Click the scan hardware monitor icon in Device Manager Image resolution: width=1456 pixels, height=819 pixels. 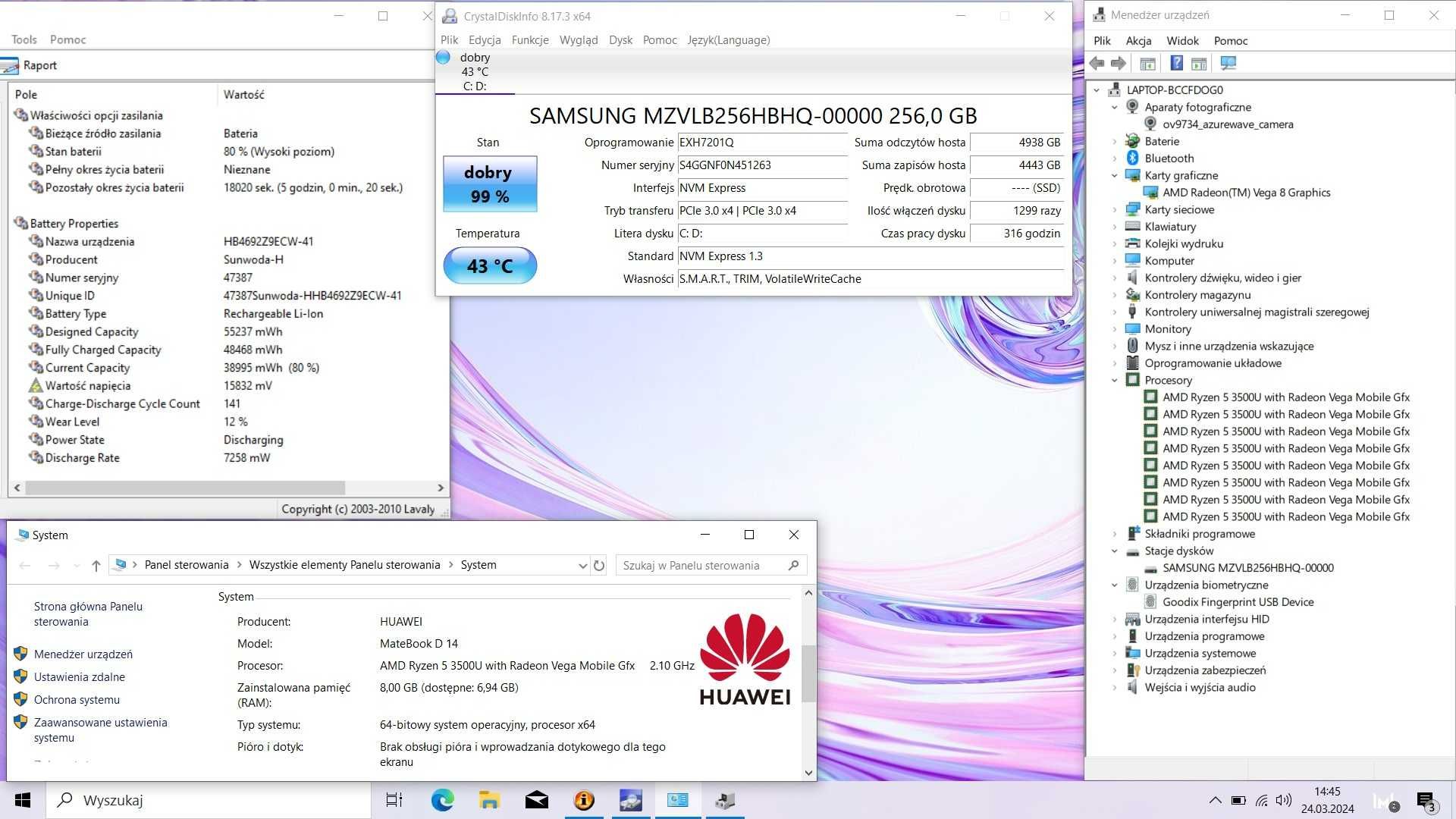tap(1228, 64)
